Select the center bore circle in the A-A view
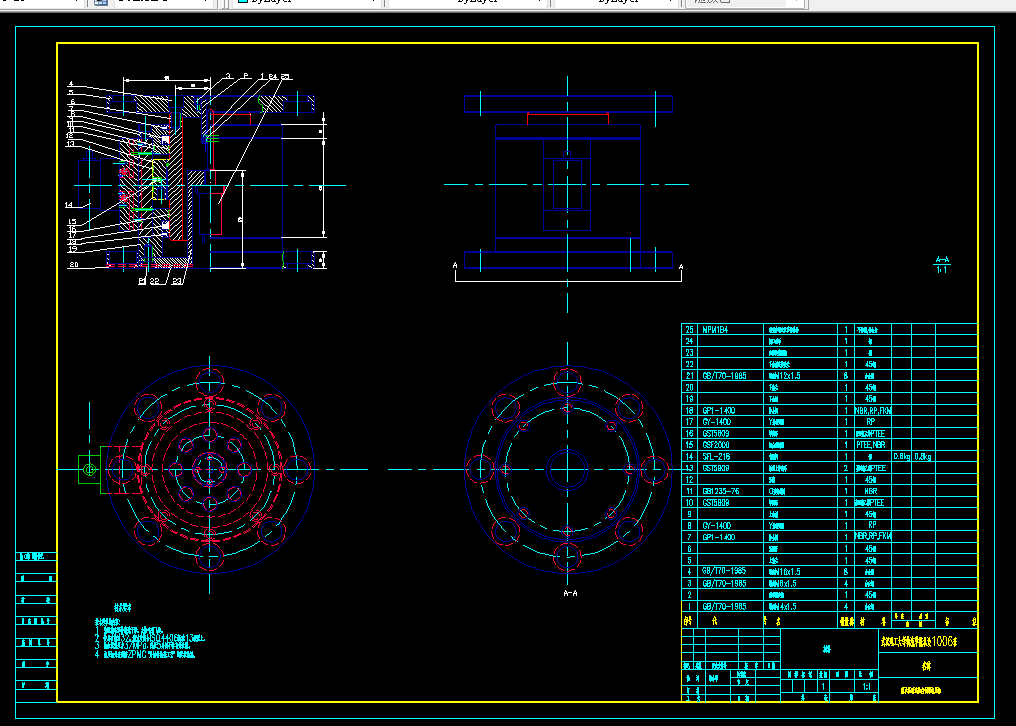The width and height of the screenshot is (1016, 726). (x=567, y=469)
